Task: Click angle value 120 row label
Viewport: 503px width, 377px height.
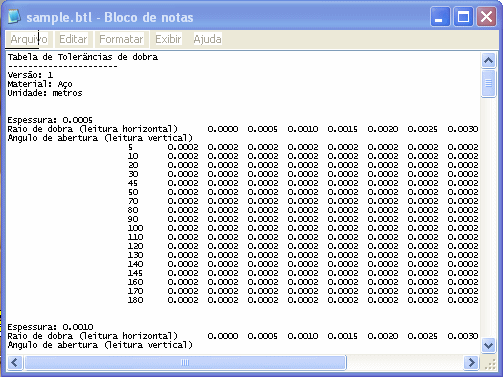Action: pyautogui.click(x=135, y=246)
